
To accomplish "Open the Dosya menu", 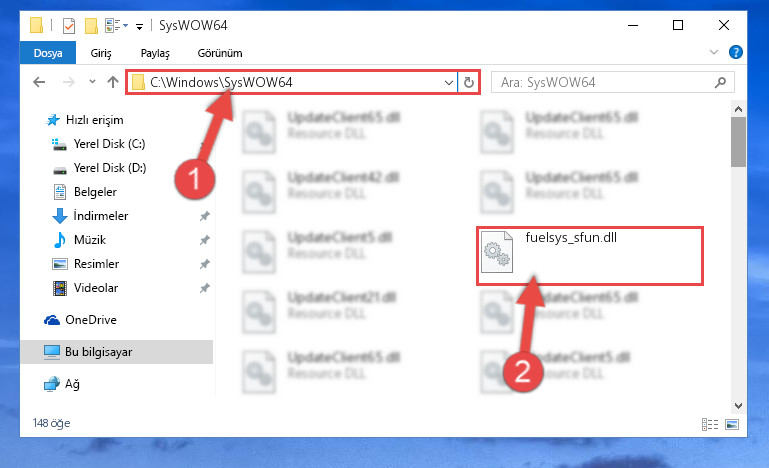I will pos(48,53).
